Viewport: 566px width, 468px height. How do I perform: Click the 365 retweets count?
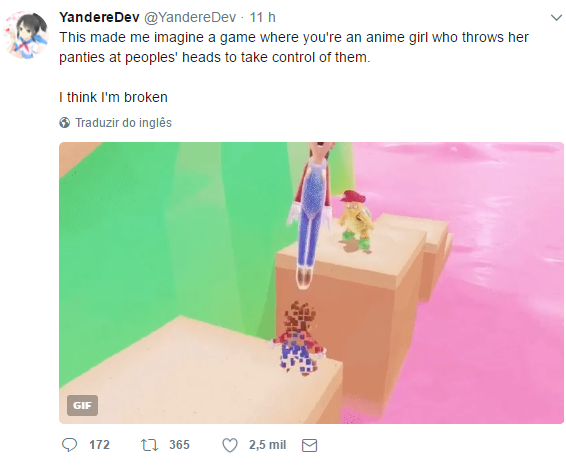point(179,445)
